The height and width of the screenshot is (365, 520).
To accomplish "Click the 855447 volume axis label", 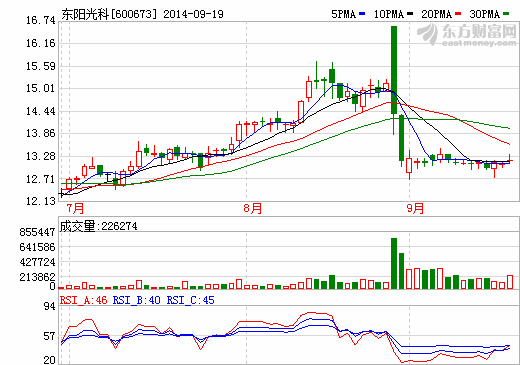I will coord(37,232).
